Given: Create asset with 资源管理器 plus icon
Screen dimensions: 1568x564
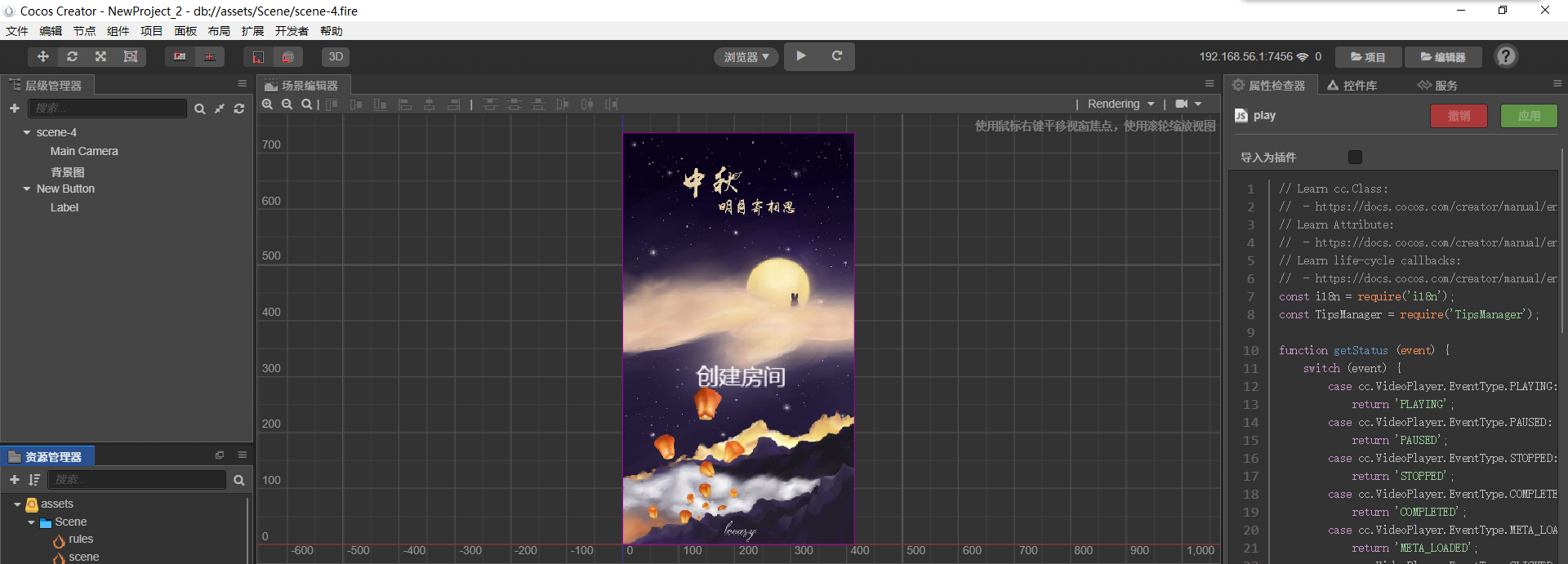Looking at the screenshot, I should (14, 479).
